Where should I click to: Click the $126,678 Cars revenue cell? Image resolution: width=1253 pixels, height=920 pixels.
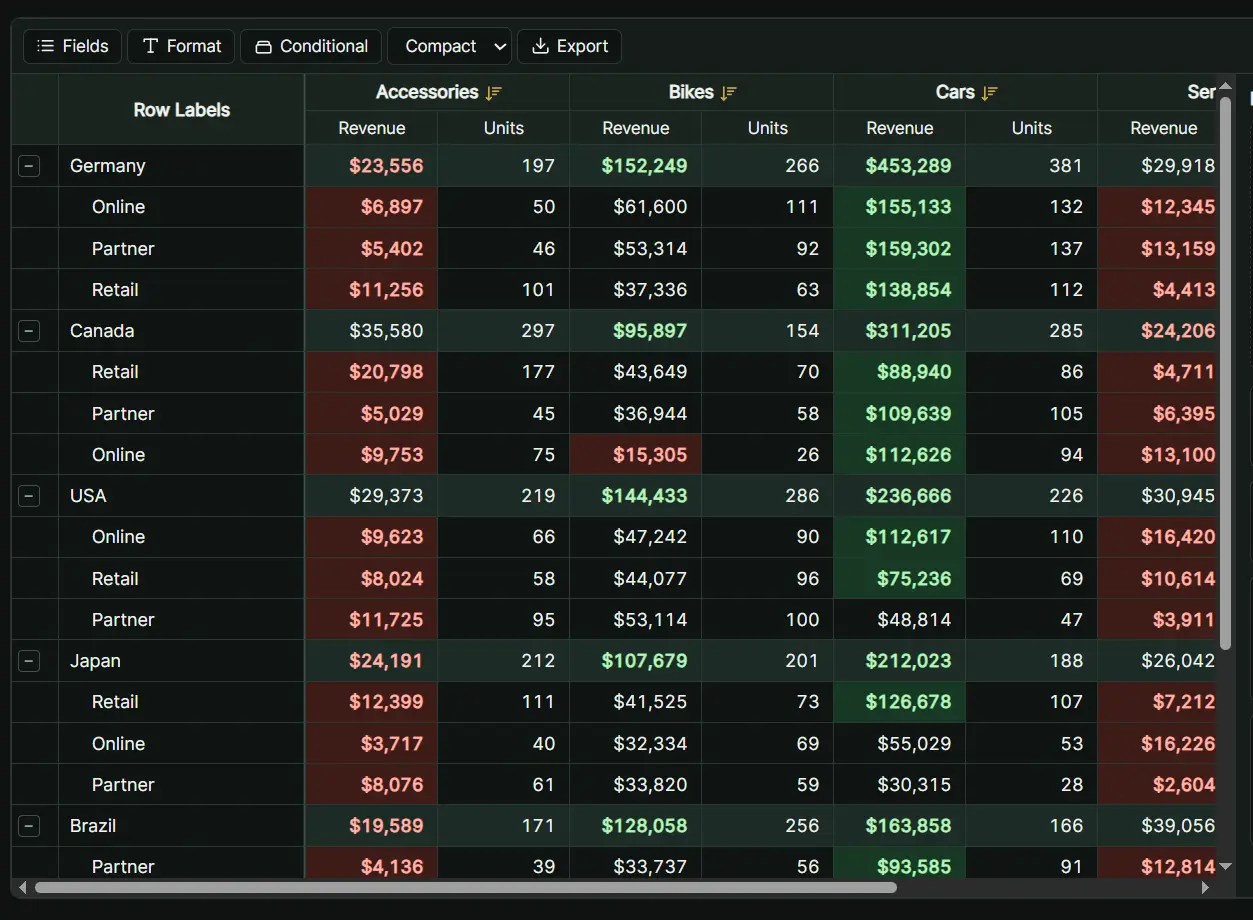pyautogui.click(x=899, y=702)
